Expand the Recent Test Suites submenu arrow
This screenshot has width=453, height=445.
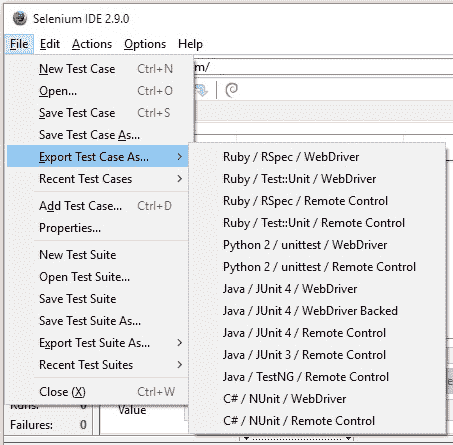pos(180,365)
